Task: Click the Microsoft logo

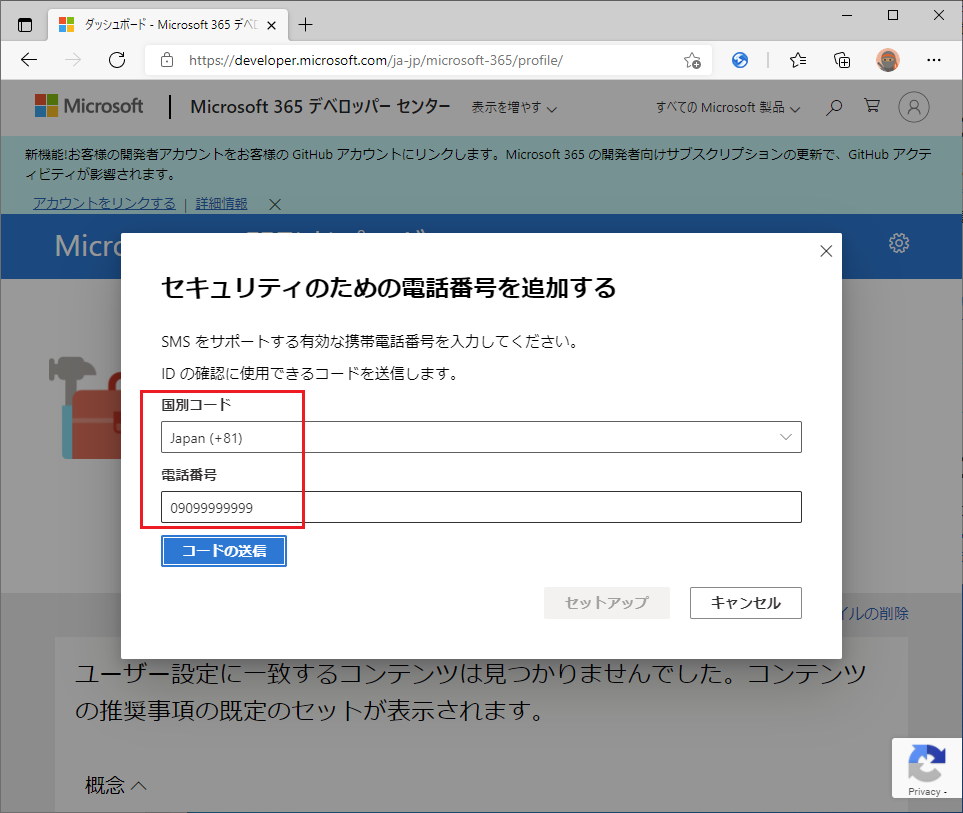Action: (x=89, y=106)
